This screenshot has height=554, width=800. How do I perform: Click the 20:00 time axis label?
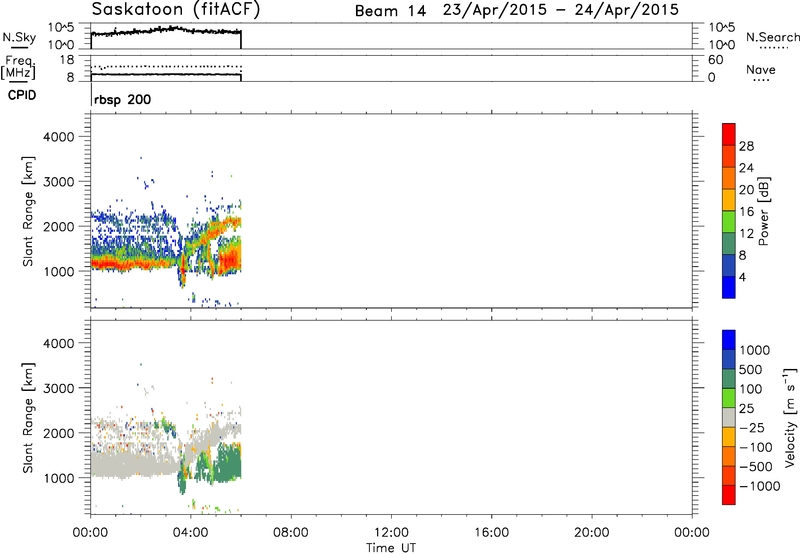tap(591, 533)
